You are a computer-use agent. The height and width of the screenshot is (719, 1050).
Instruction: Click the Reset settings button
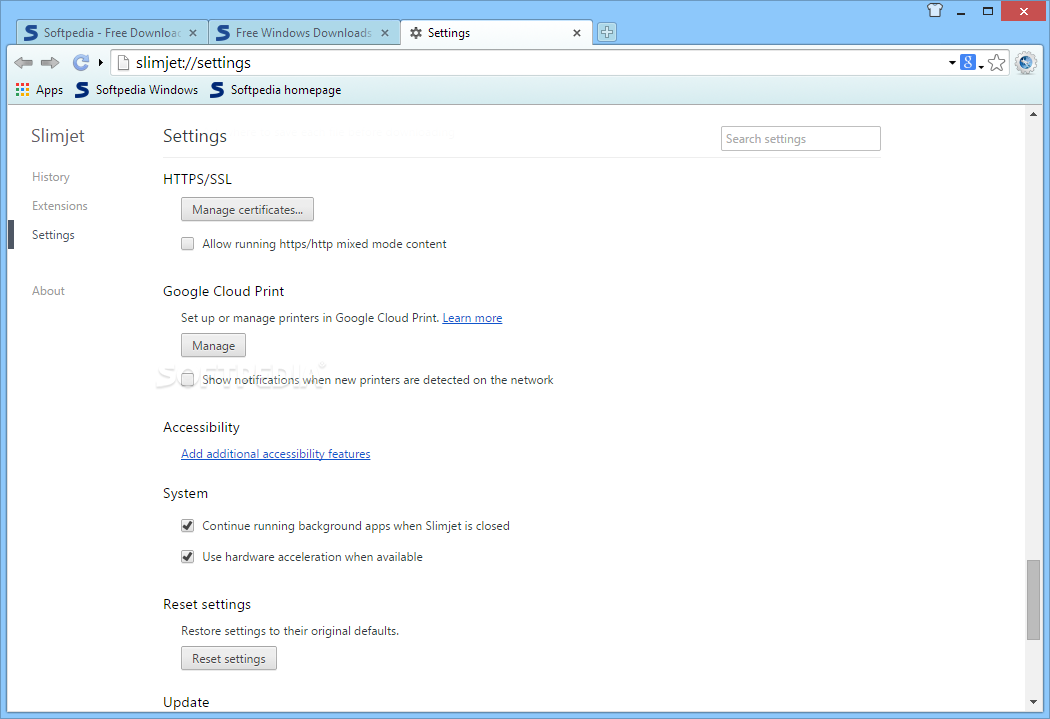229,658
